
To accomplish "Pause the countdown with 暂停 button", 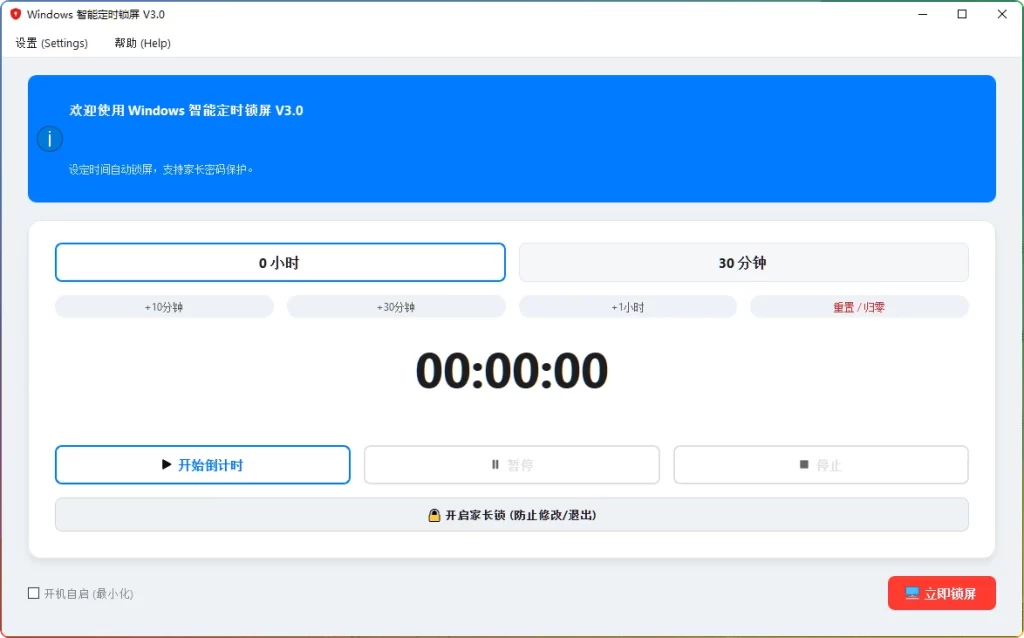I will (x=509, y=464).
